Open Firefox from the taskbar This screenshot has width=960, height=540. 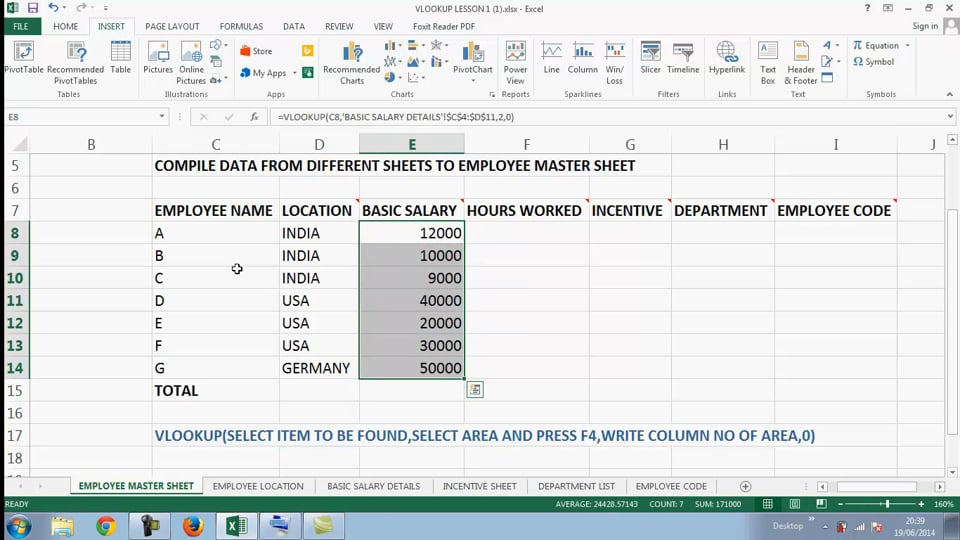[x=193, y=526]
